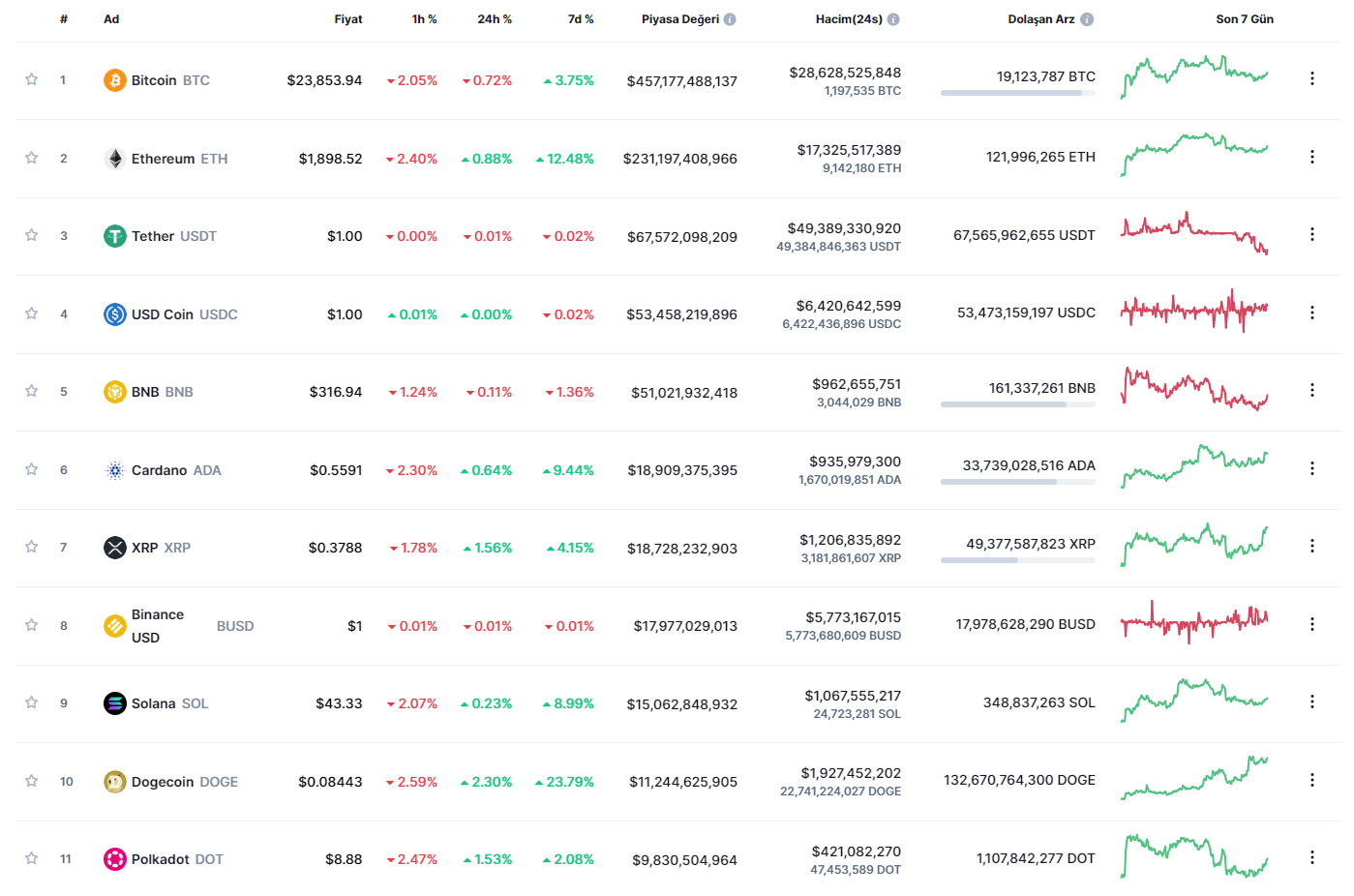
Task: Click the Cardano ADA logo icon
Action: (115, 469)
